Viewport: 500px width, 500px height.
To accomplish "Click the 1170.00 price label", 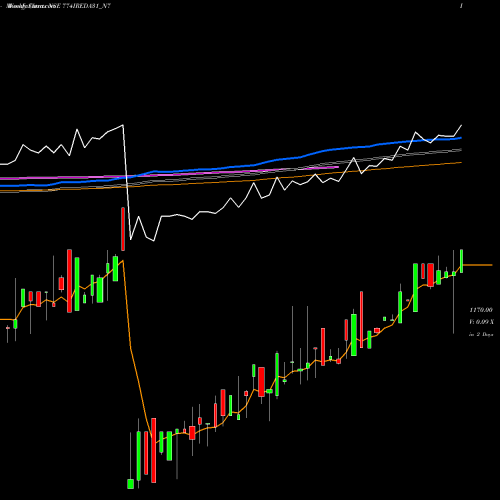I will tap(481, 310).
